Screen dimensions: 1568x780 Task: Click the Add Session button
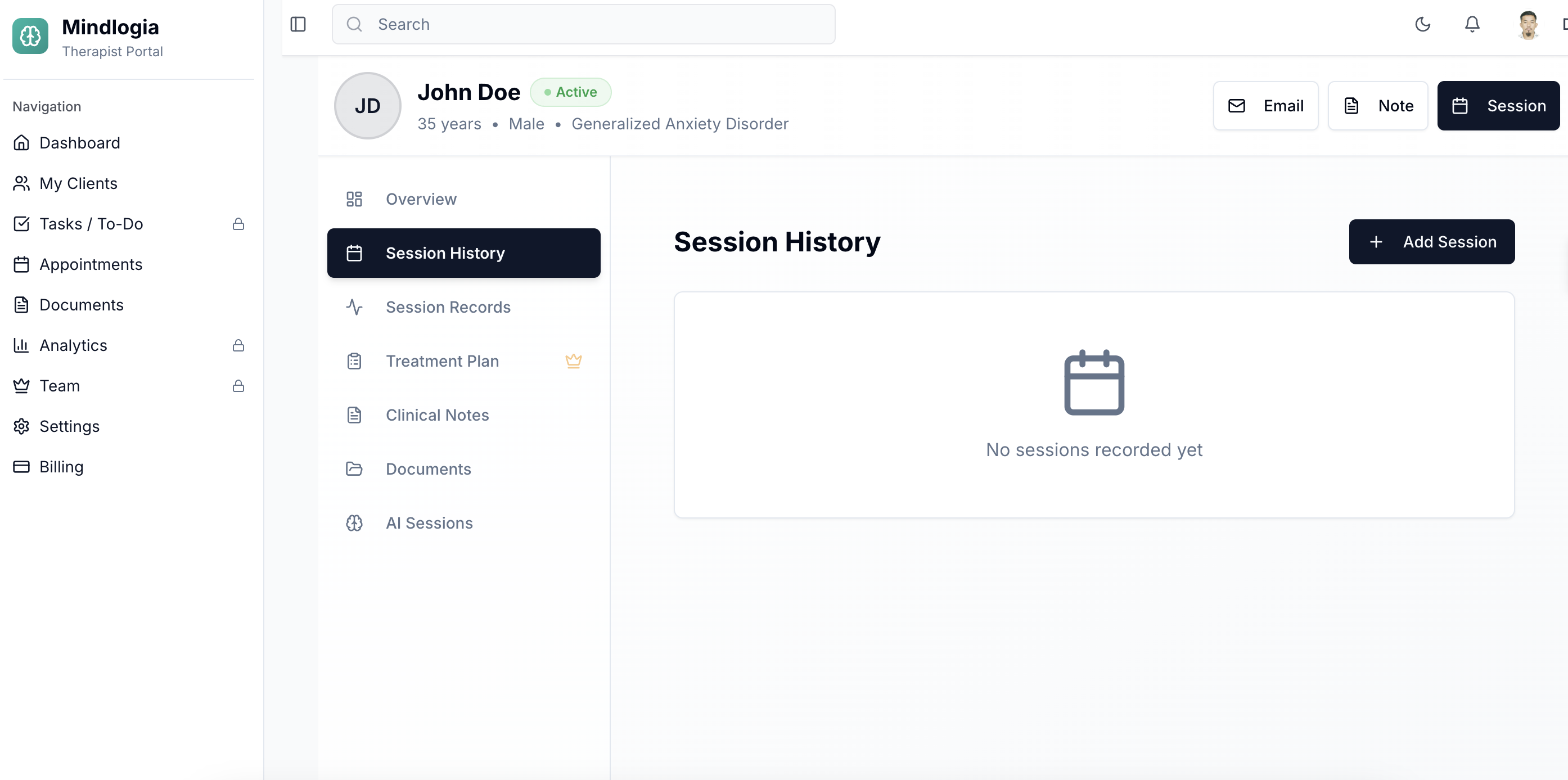point(1431,242)
